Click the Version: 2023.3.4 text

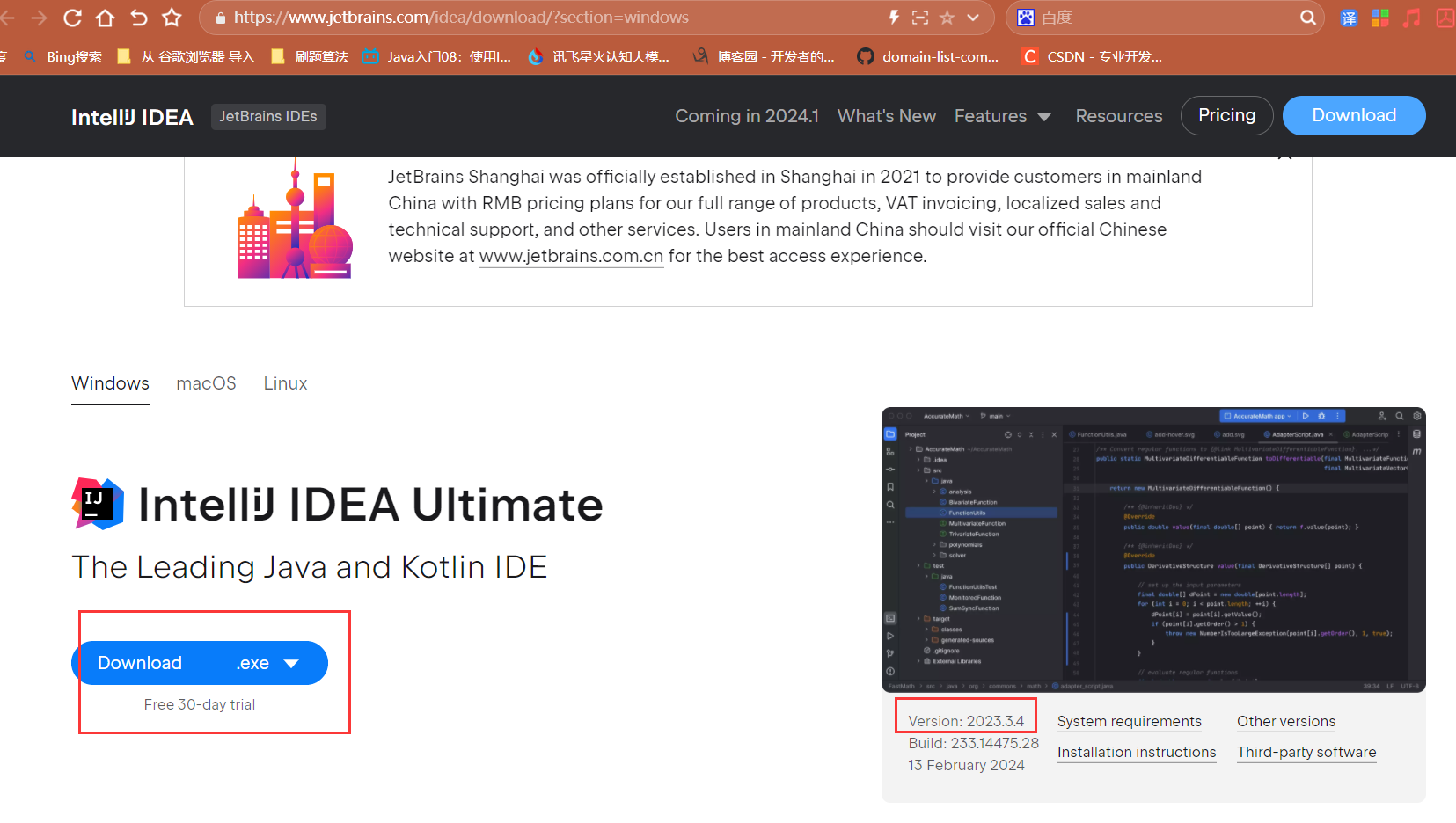click(x=966, y=721)
